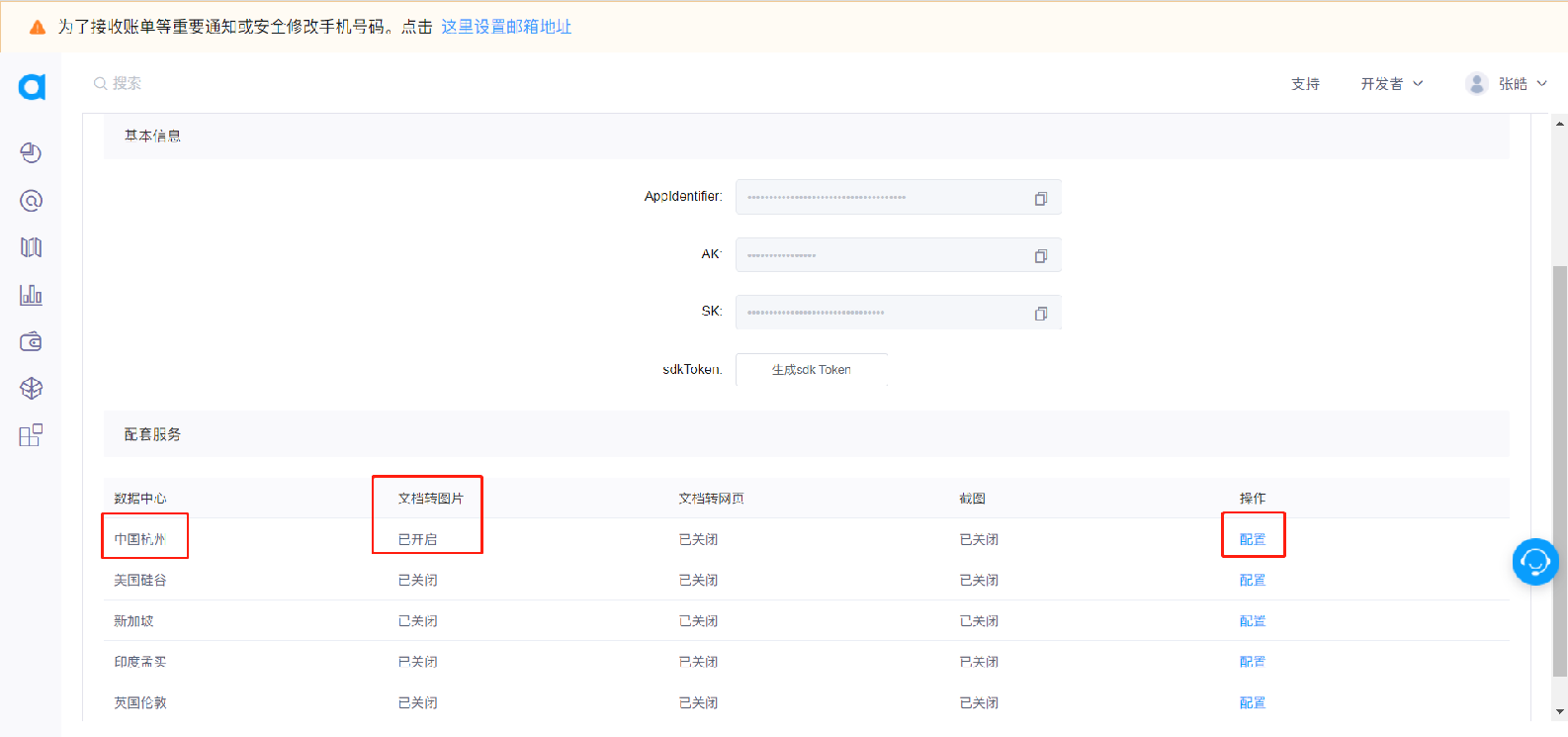This screenshot has width=1568, height=737.
Task: Open the map-style sidebar icon
Action: tap(31, 247)
